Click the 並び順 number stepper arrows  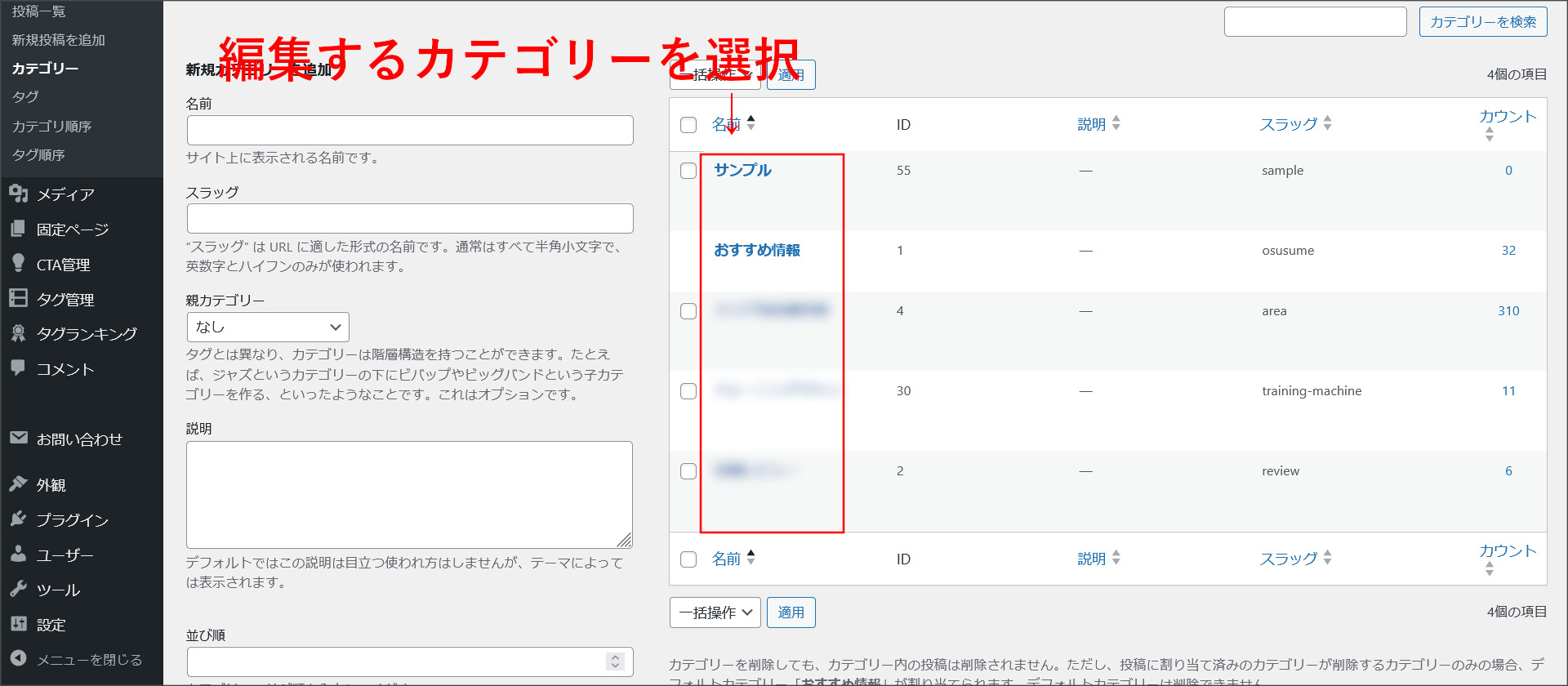coord(616,661)
